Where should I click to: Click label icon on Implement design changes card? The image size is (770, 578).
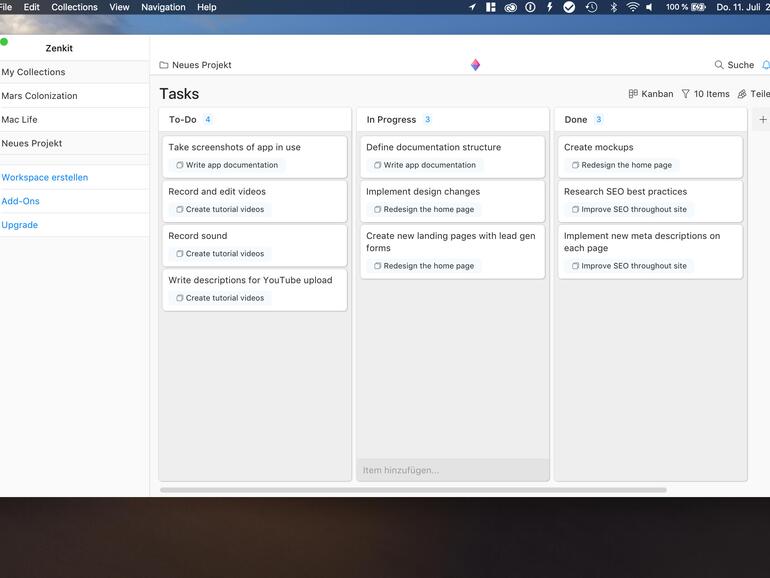coord(377,209)
